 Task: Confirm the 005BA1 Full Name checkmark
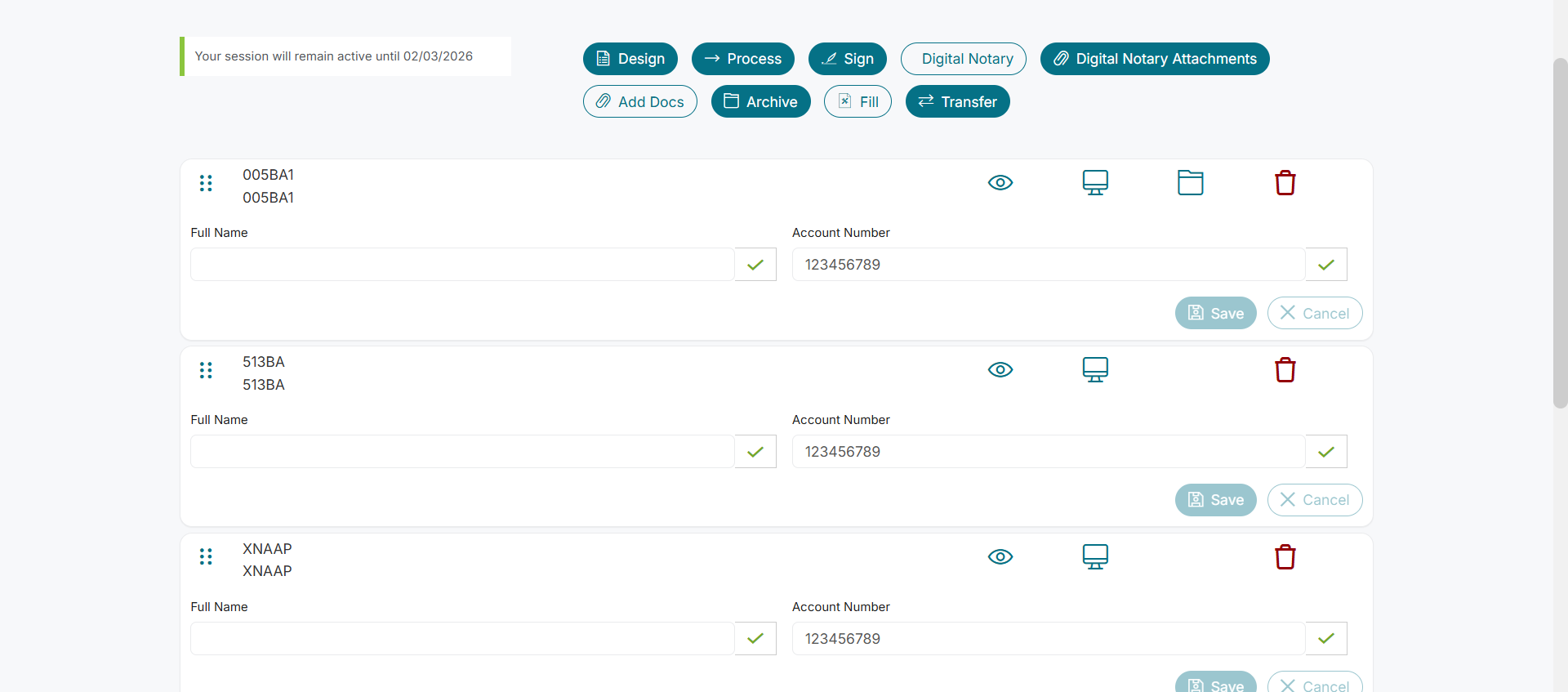pos(755,265)
